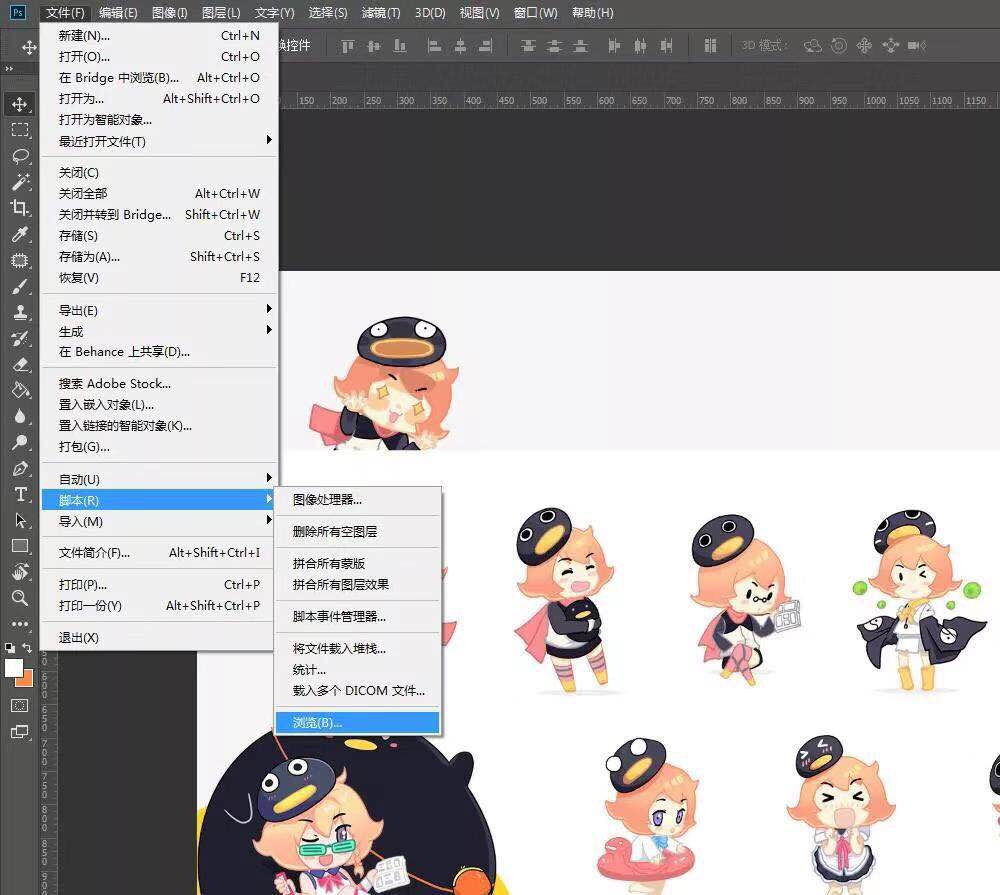Select the Hand tool
Screen dimensions: 1000x895
(20, 573)
